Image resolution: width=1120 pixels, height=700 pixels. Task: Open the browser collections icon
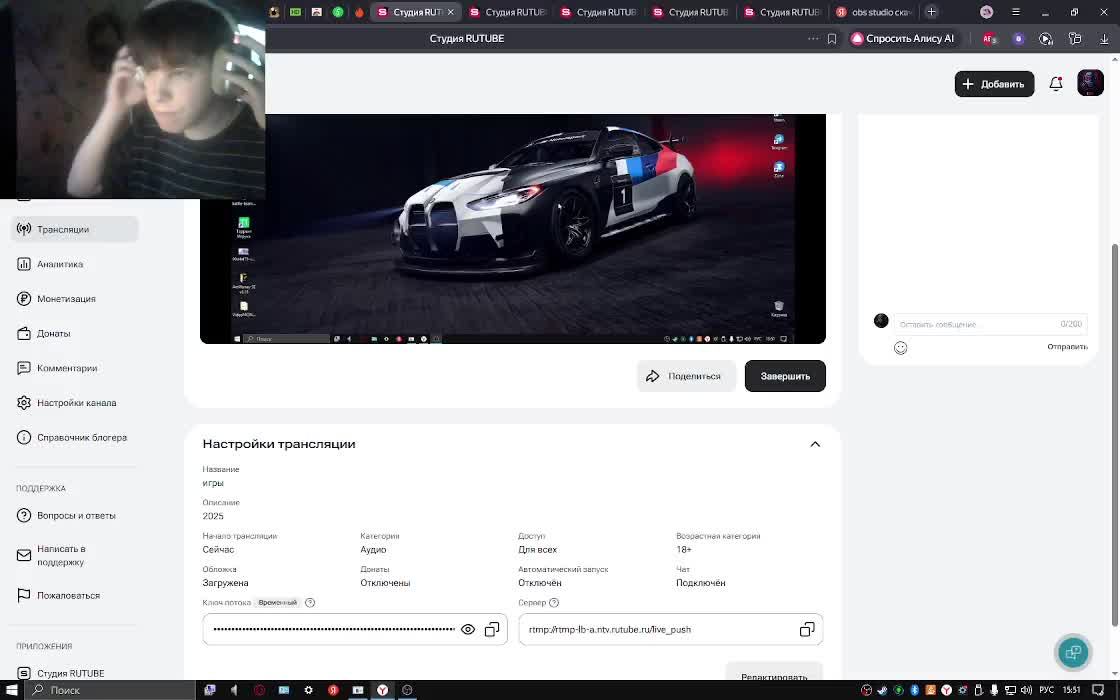pos(1075,39)
